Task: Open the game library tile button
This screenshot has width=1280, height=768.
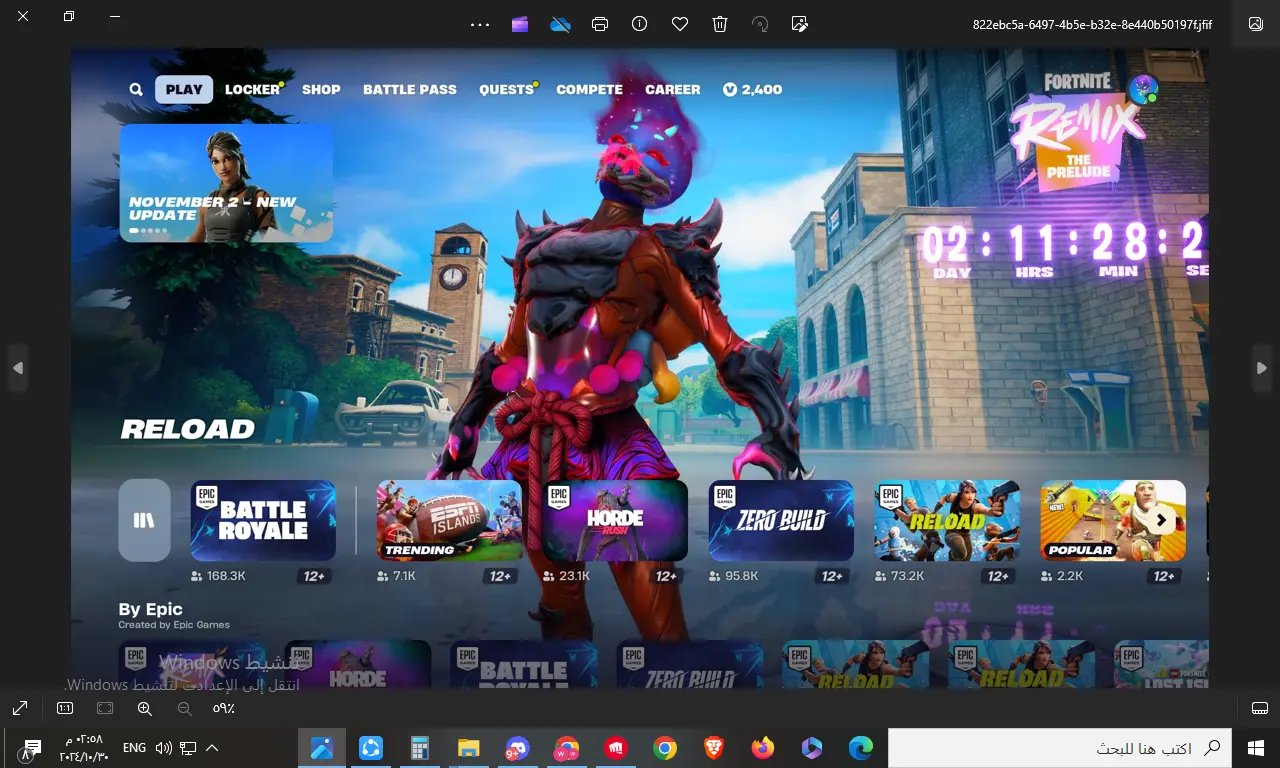Action: [x=144, y=520]
